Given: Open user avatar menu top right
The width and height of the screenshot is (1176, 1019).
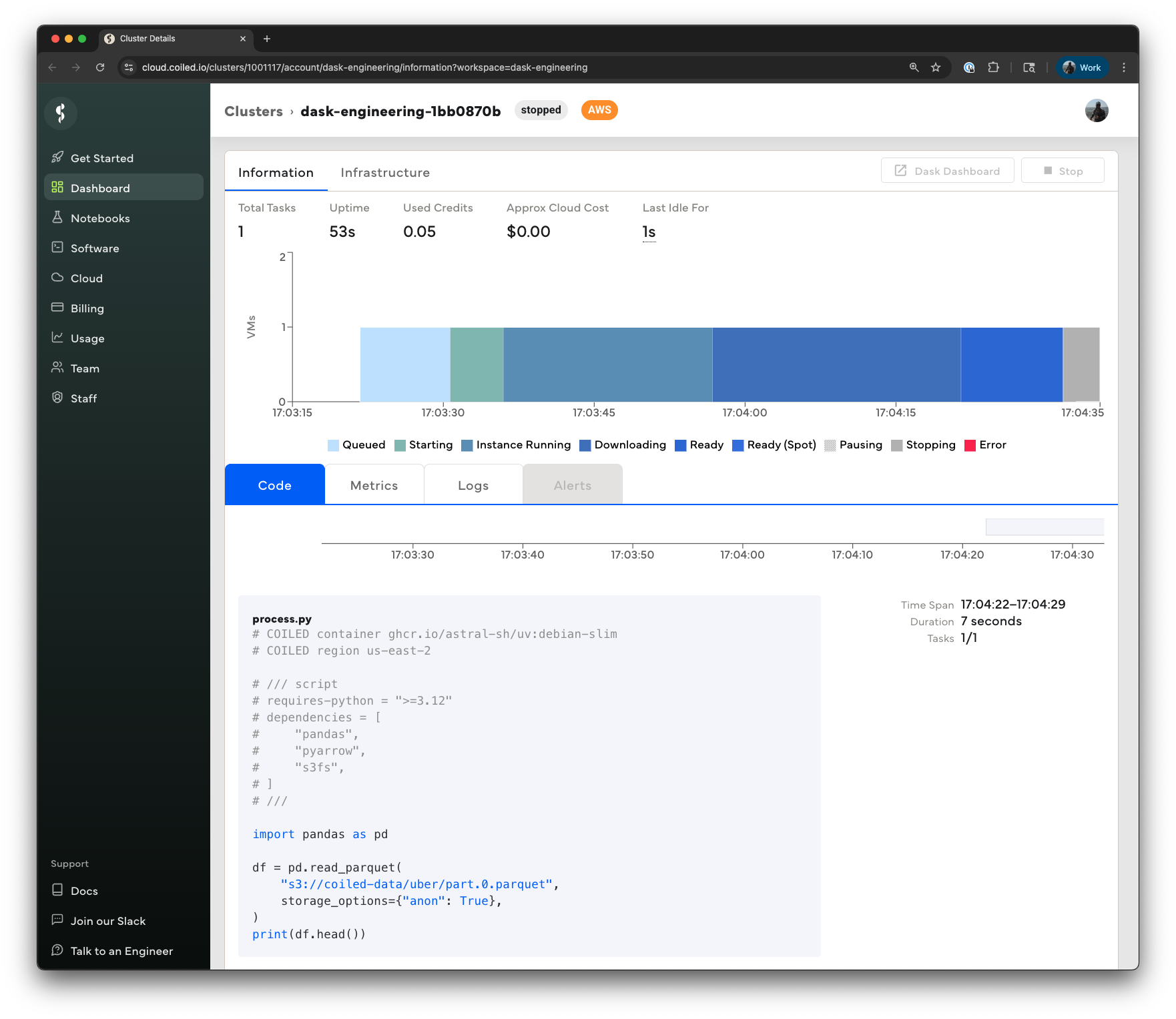Looking at the screenshot, I should coord(1096,111).
